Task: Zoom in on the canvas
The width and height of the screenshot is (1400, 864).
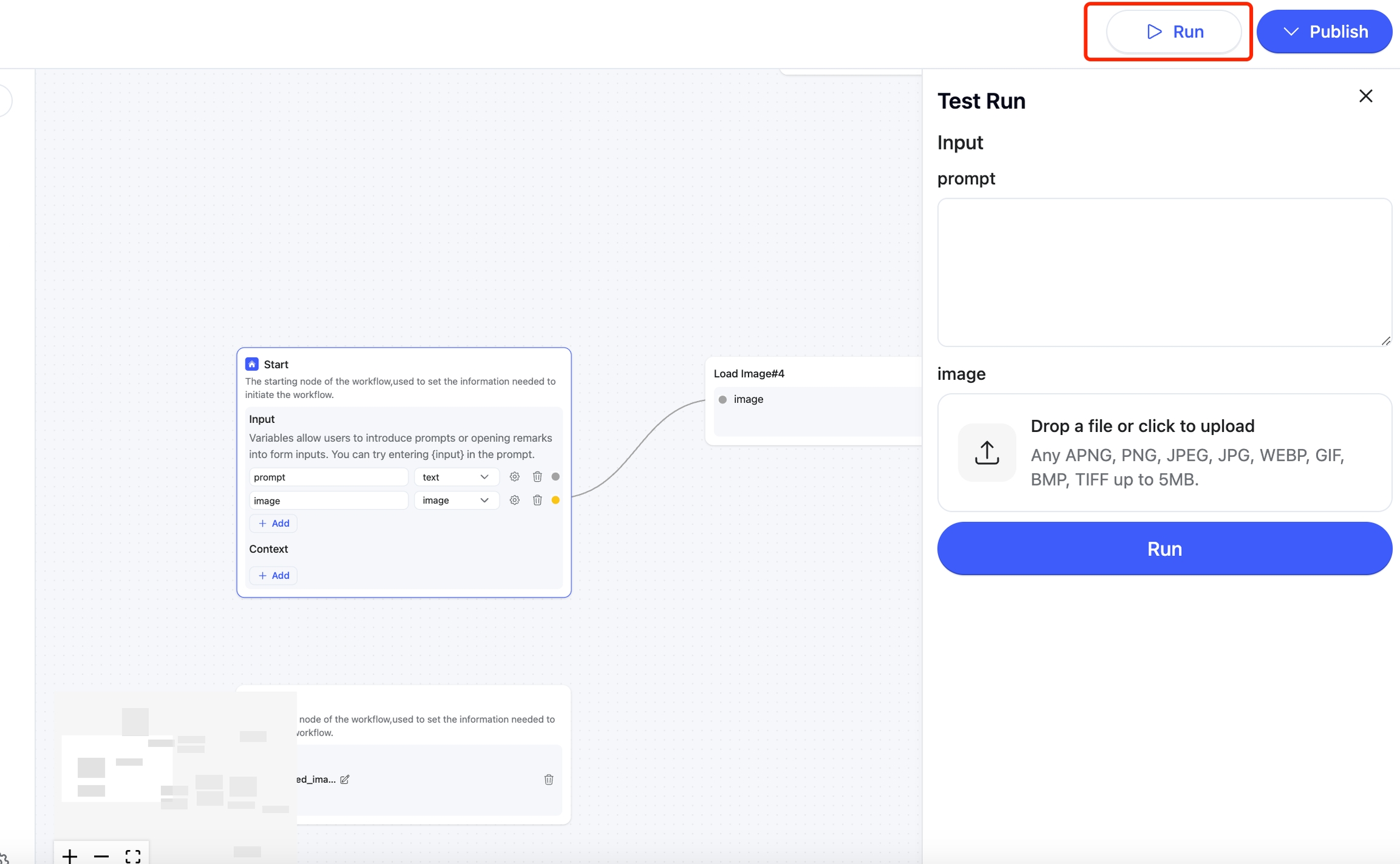Action: tap(70, 855)
